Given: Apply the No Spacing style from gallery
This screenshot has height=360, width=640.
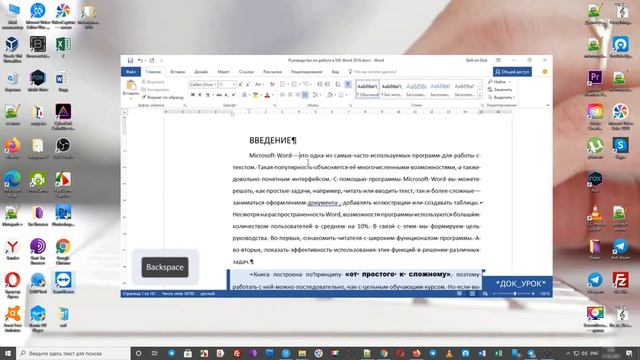Looking at the screenshot, I should point(392,89).
